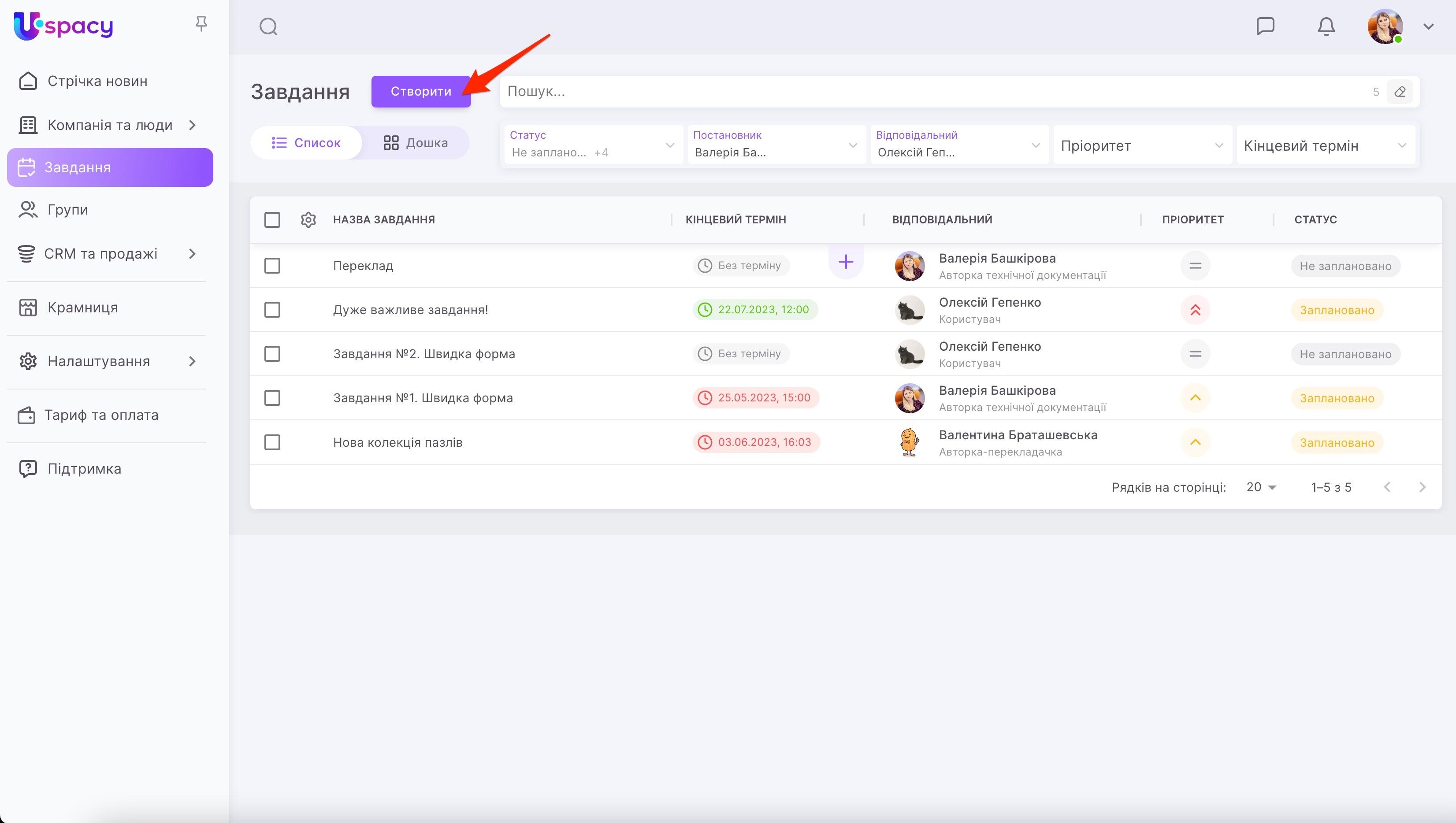Check the select-all tasks checkbox
1456x823 pixels.
pyautogui.click(x=272, y=219)
